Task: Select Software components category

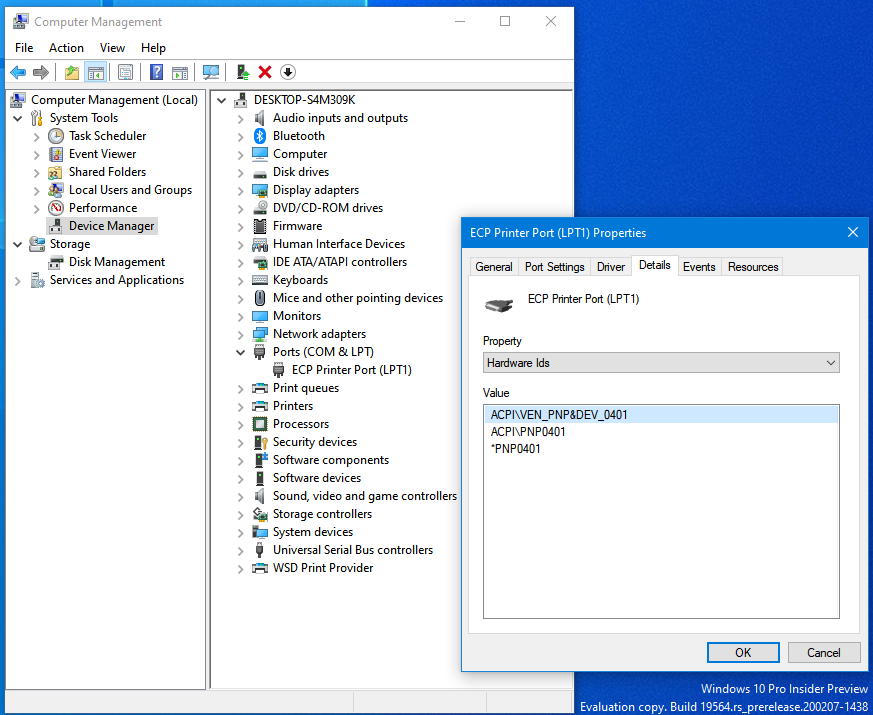Action: pyautogui.click(x=331, y=460)
